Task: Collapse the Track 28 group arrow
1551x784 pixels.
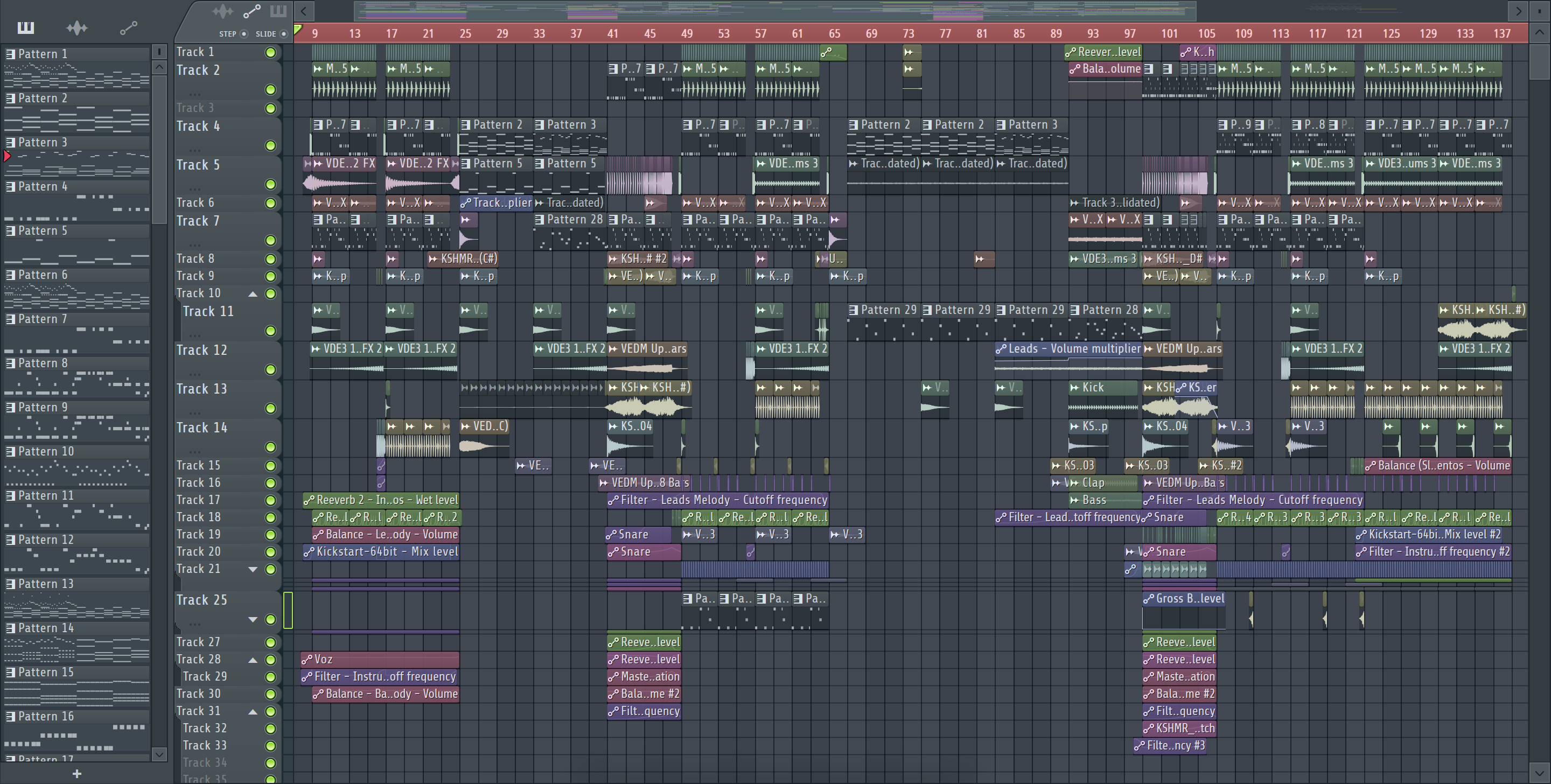Action: (x=253, y=660)
